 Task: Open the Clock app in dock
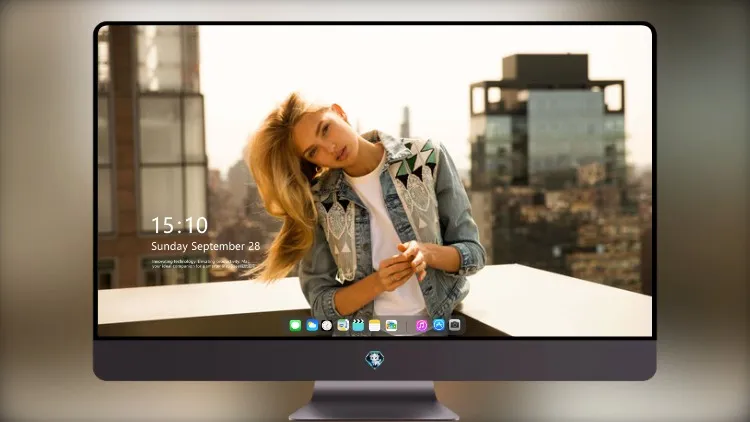coord(327,325)
